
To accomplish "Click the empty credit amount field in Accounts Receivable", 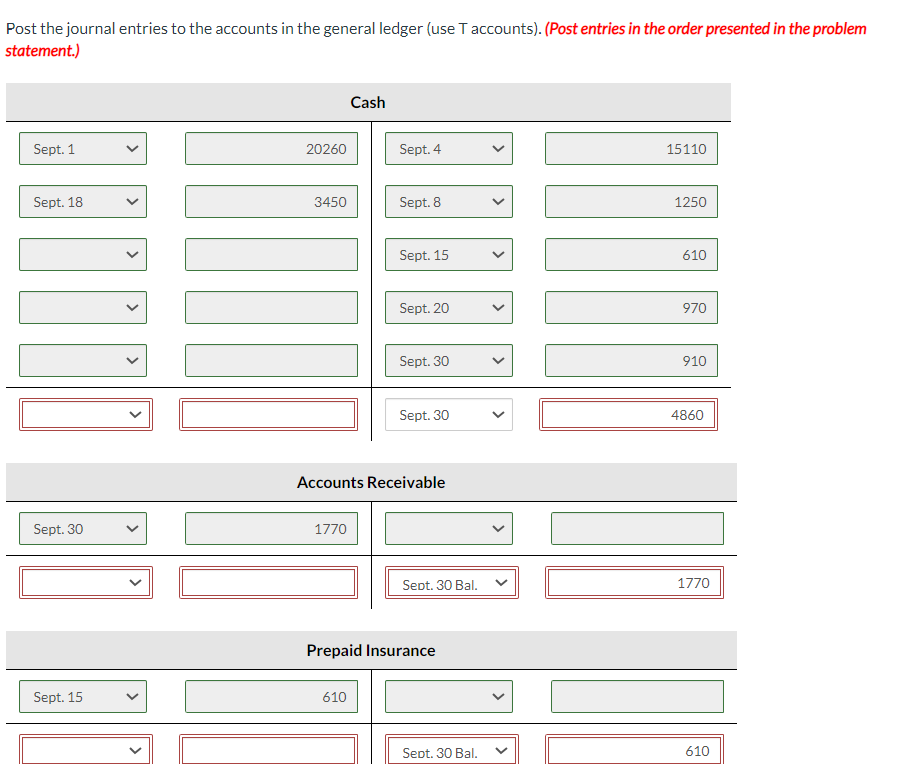I will click(637, 529).
